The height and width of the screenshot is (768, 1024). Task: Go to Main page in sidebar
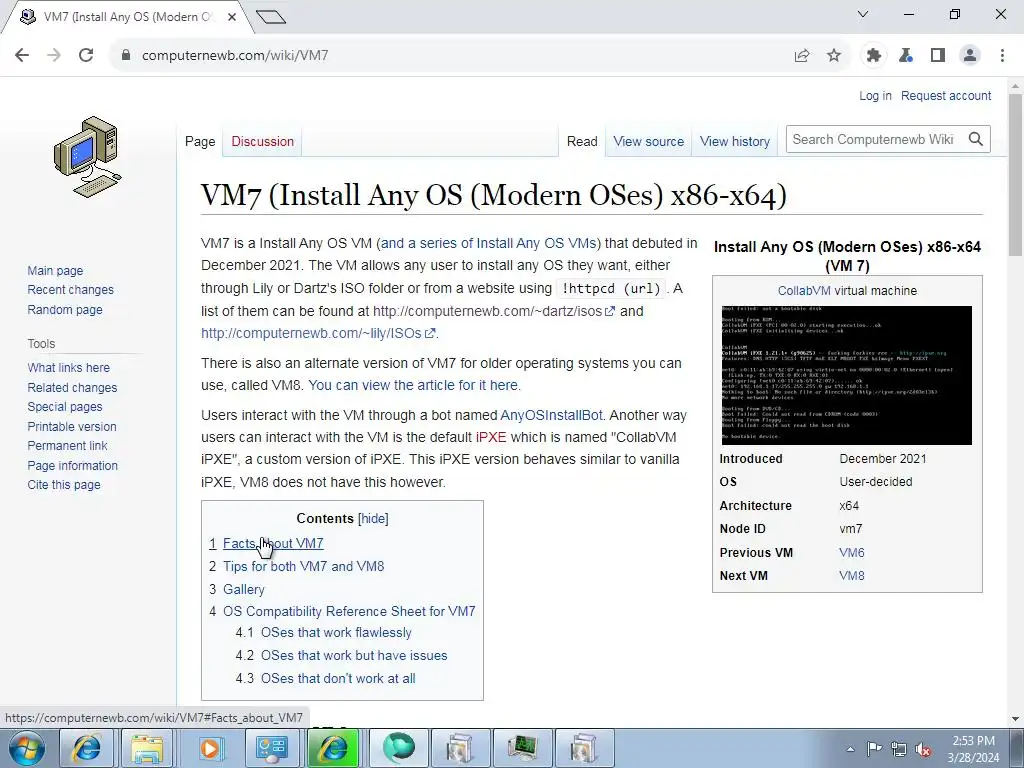[56, 270]
